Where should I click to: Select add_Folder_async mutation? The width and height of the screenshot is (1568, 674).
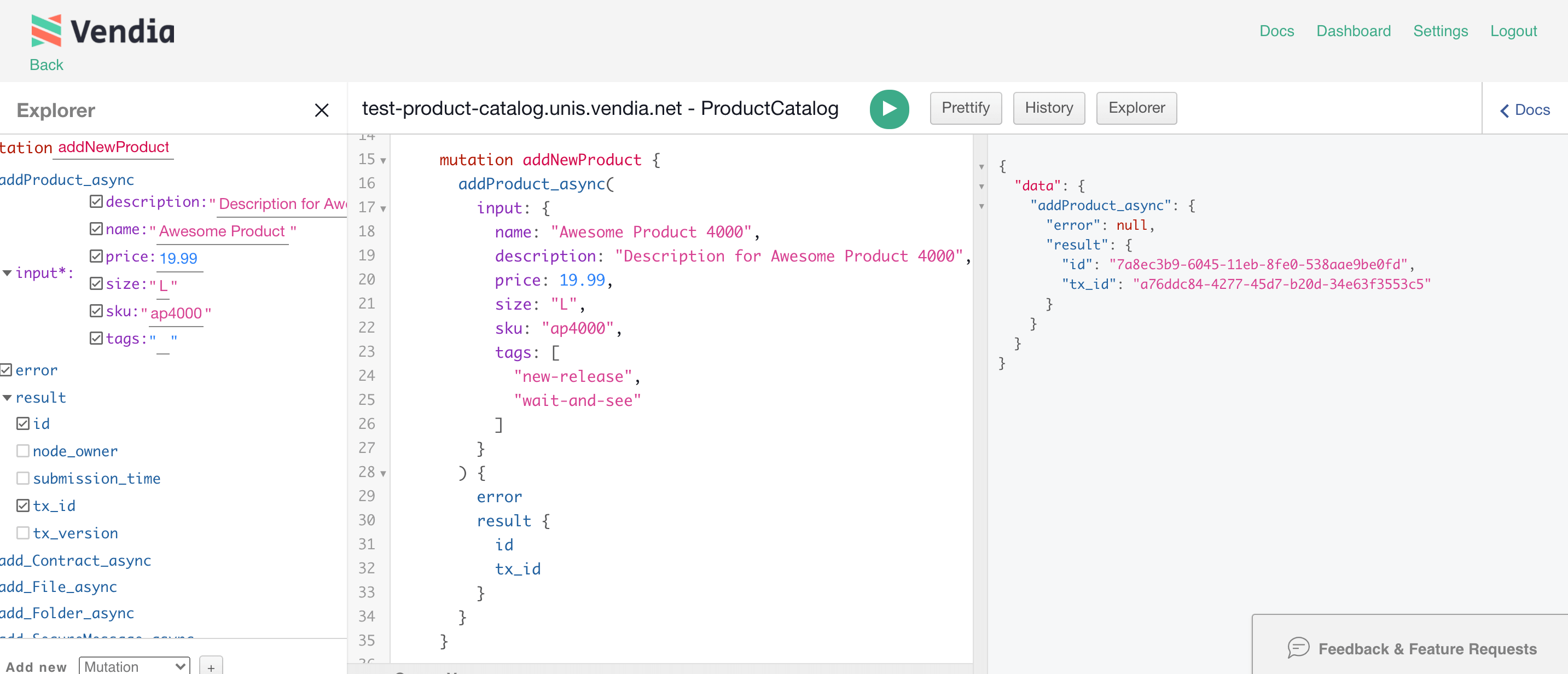coord(67,613)
